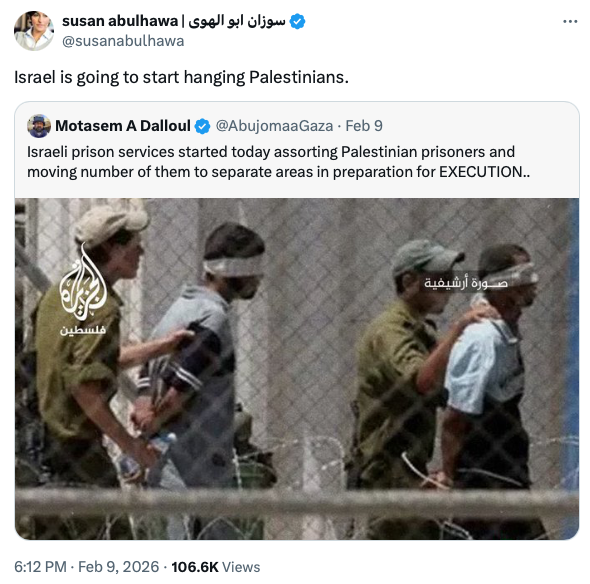
Task: Click the Al Jazeera logo watermark in the photo
Action: pyautogui.click(x=83, y=282)
